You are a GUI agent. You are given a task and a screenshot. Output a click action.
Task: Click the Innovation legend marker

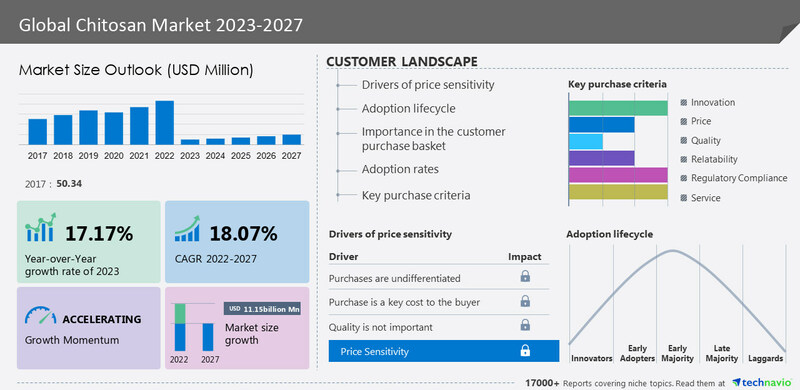[x=684, y=103]
